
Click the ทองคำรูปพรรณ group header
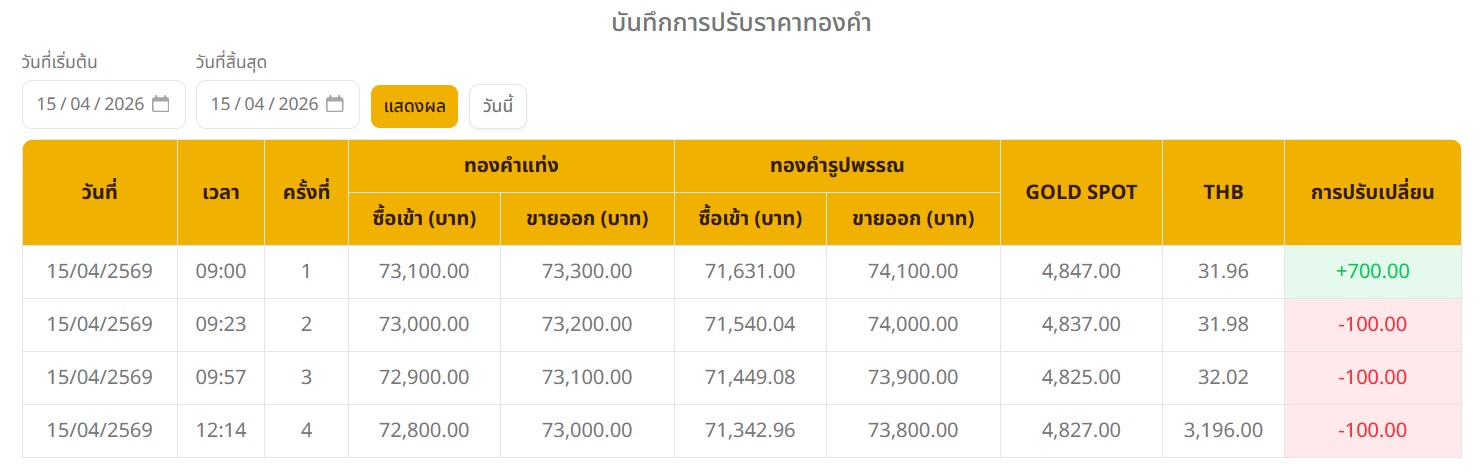(837, 166)
